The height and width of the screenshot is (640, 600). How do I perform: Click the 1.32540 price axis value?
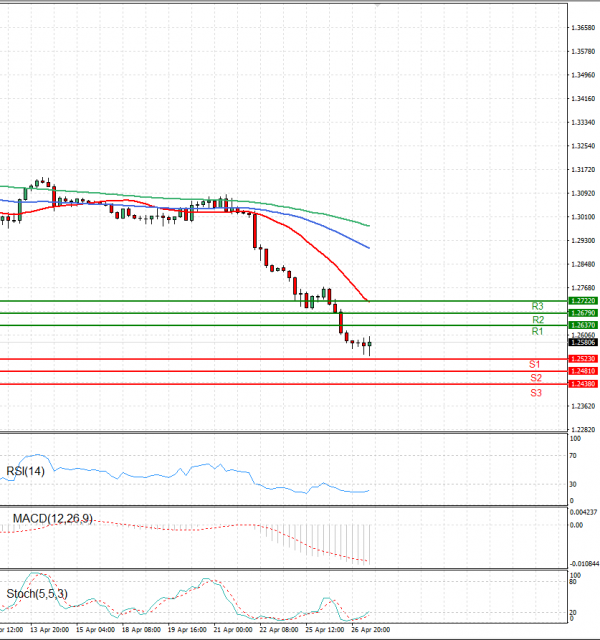583,146
